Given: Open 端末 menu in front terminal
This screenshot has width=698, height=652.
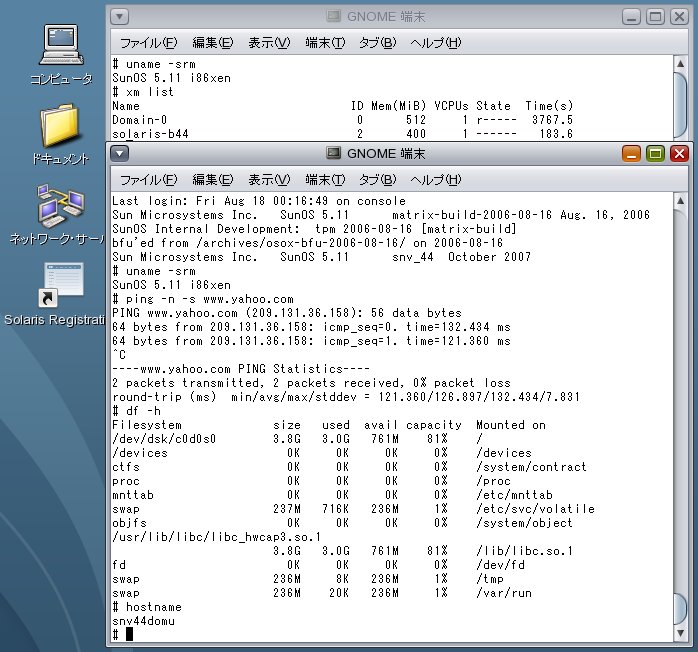Looking at the screenshot, I should pyautogui.click(x=324, y=180).
